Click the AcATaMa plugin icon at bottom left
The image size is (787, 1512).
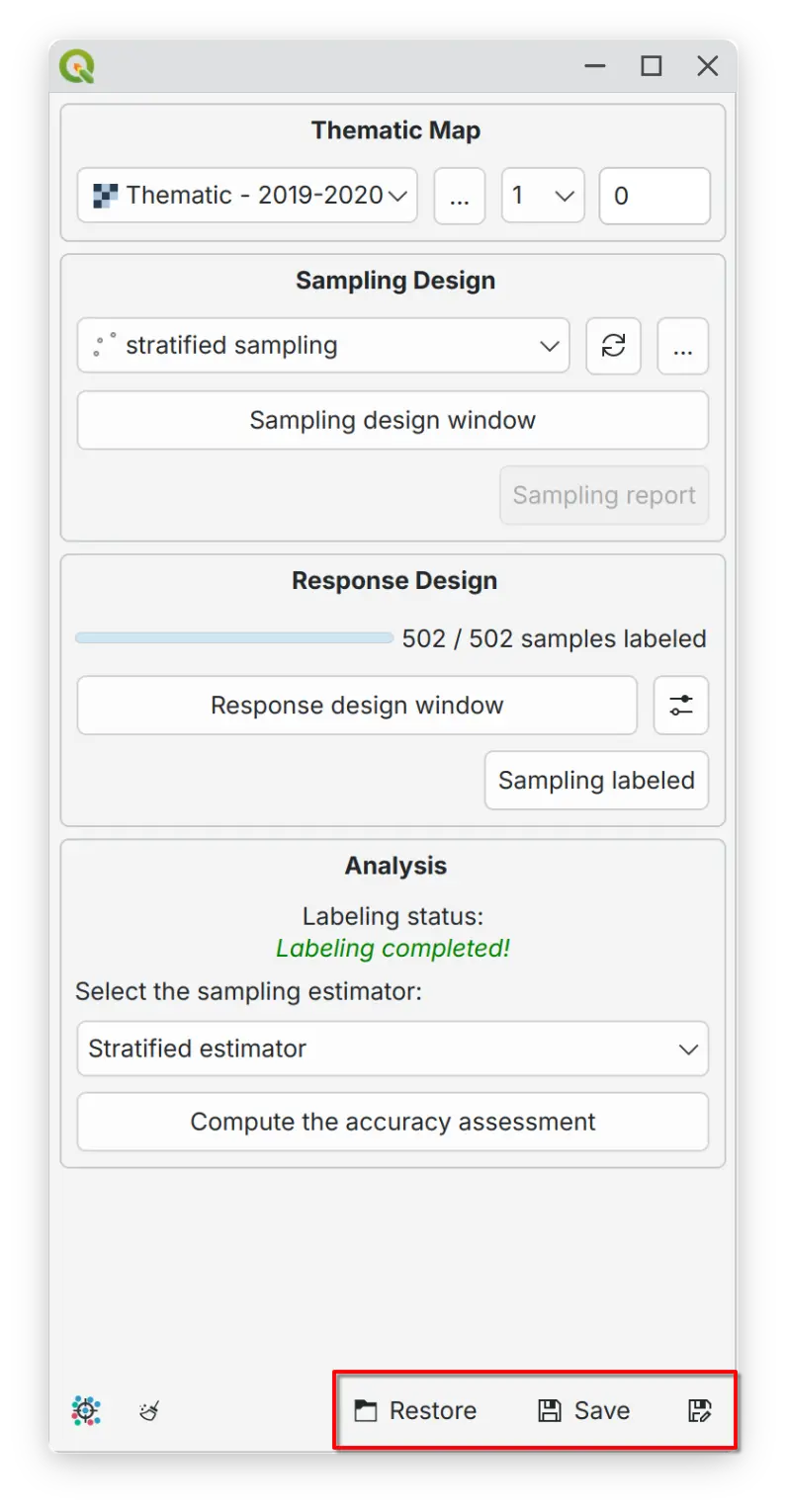[x=86, y=1410]
